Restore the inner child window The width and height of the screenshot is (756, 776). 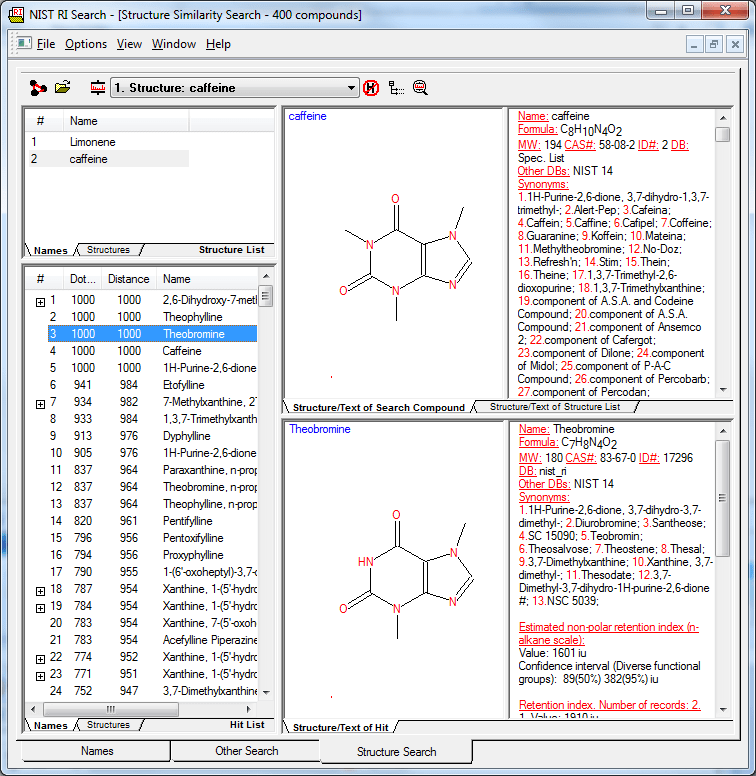tap(713, 45)
